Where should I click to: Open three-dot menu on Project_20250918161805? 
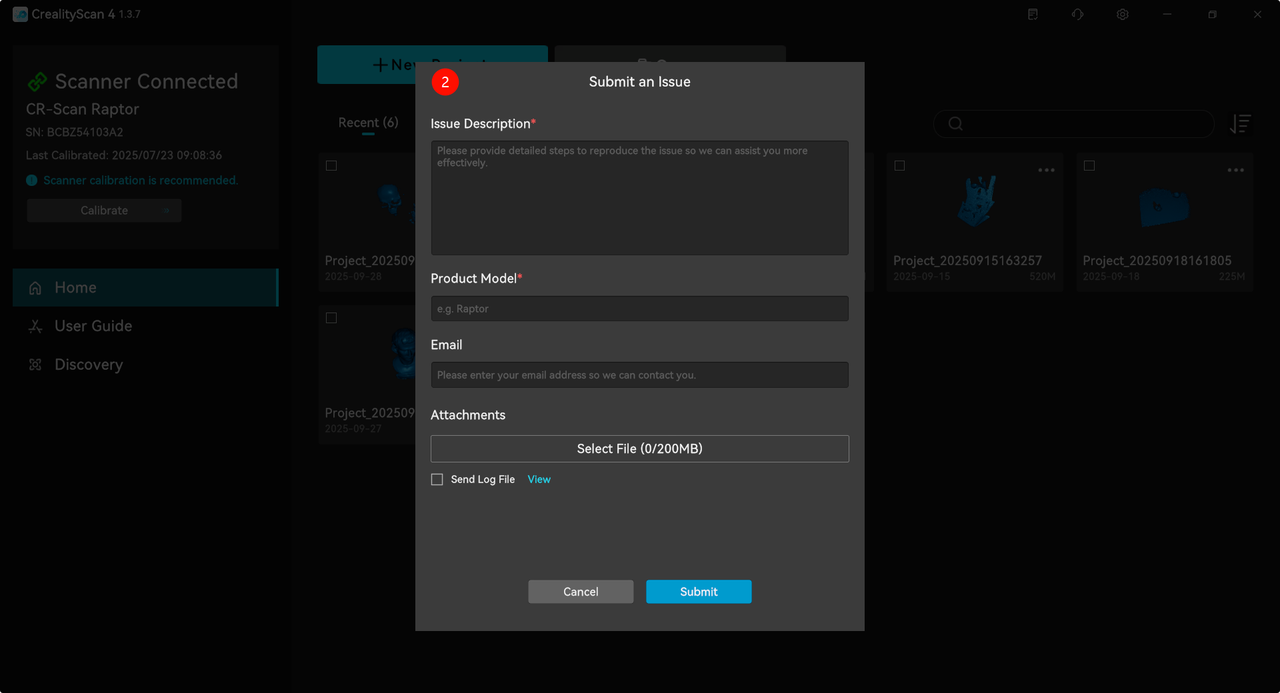[1236, 170]
